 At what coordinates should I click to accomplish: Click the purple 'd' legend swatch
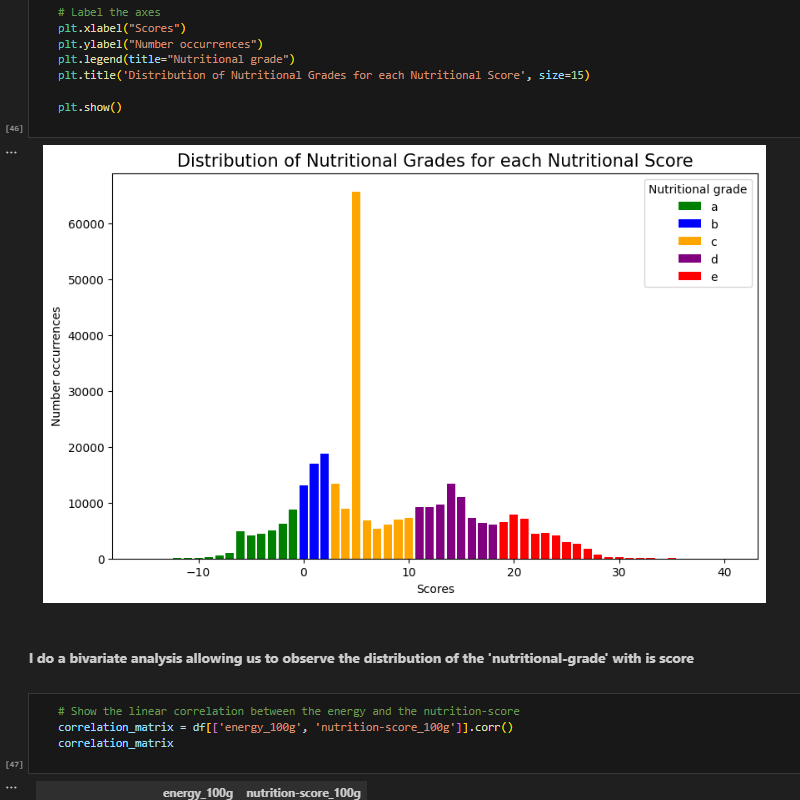[689, 259]
